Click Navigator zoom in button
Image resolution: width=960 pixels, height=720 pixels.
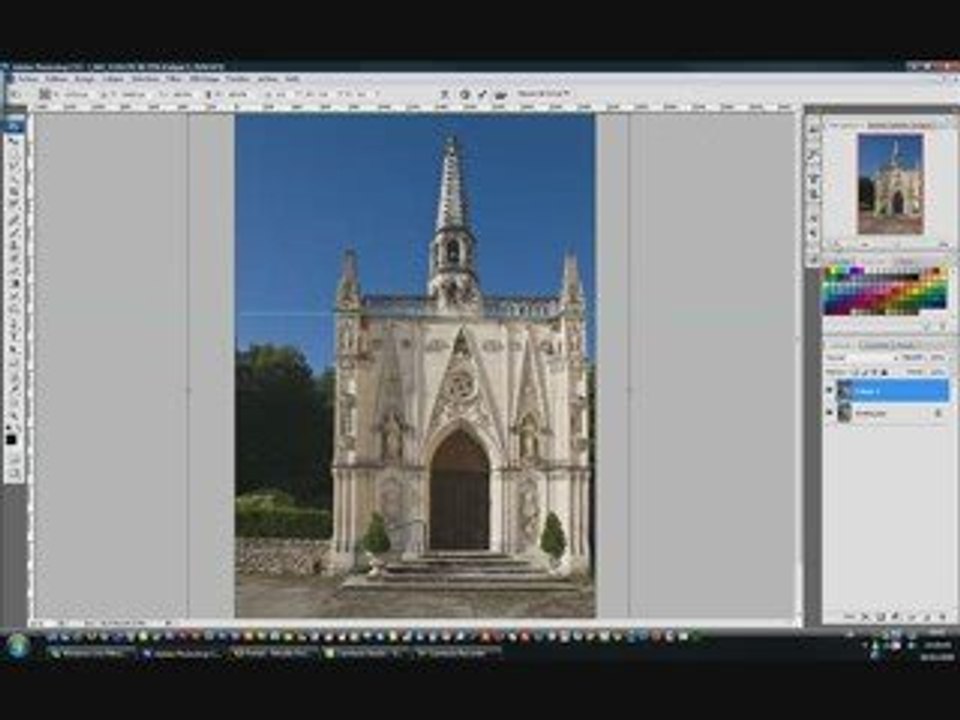coord(944,245)
